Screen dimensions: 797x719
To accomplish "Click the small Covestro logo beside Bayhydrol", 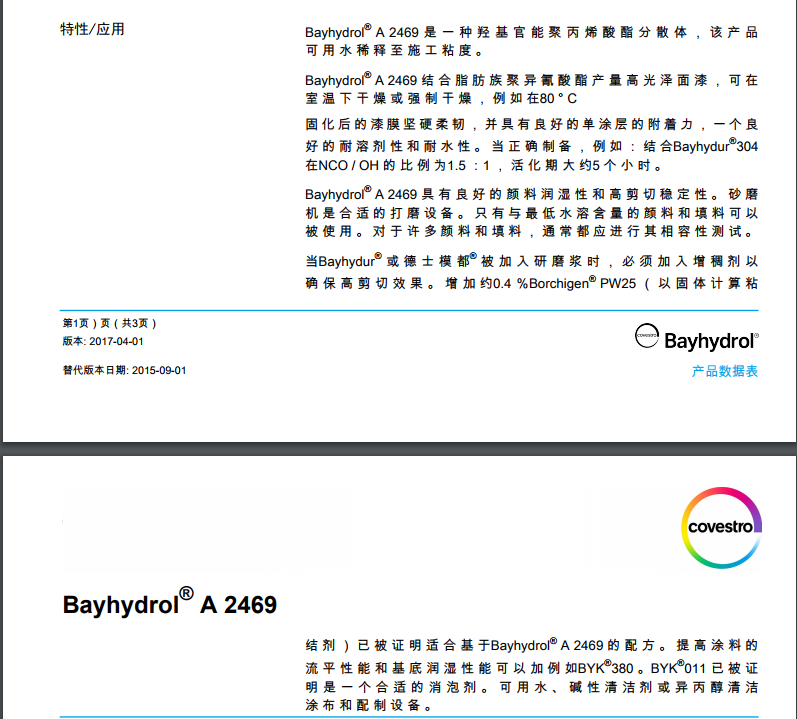I will pos(647,337).
